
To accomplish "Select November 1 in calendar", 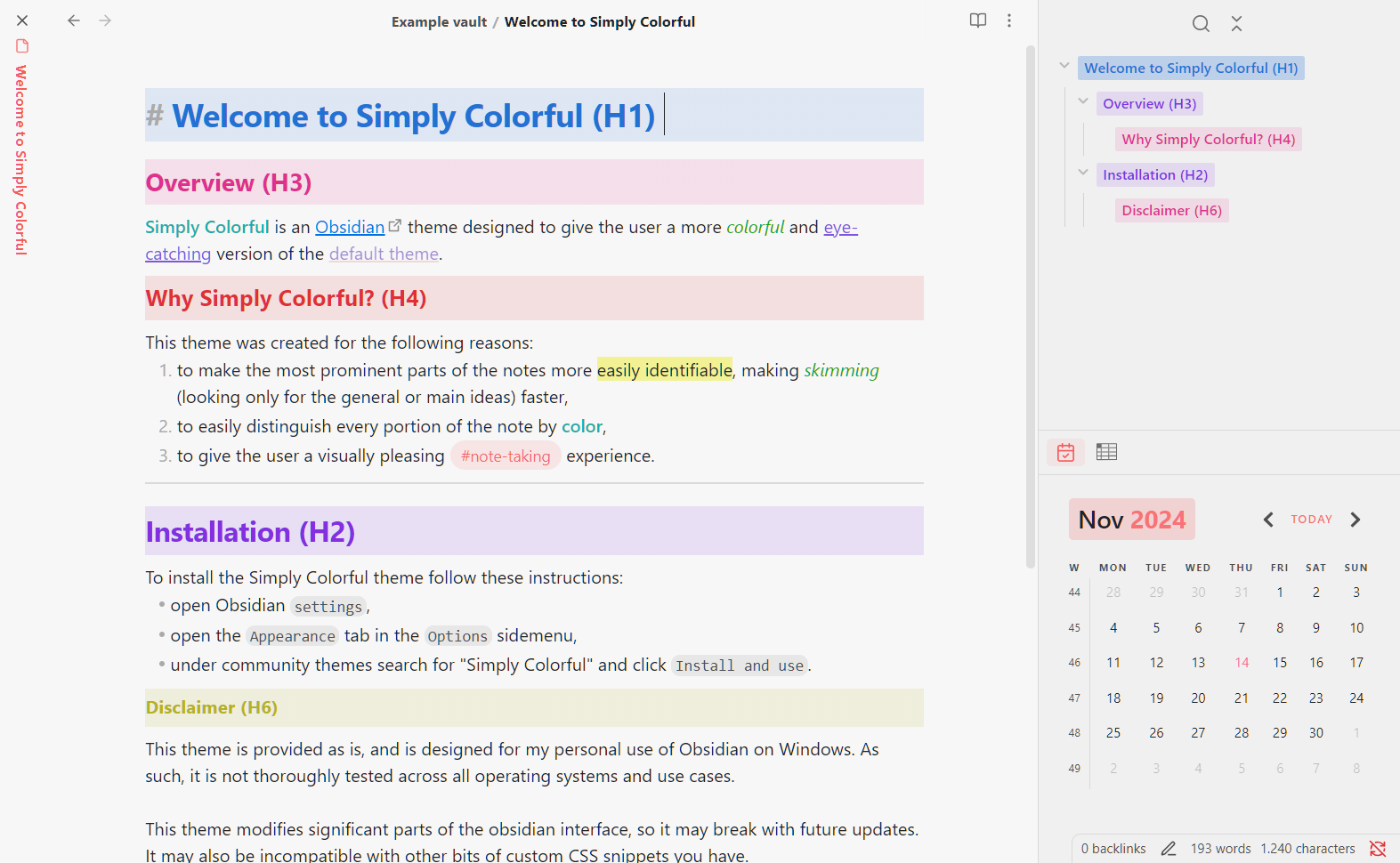I will [1280, 593].
